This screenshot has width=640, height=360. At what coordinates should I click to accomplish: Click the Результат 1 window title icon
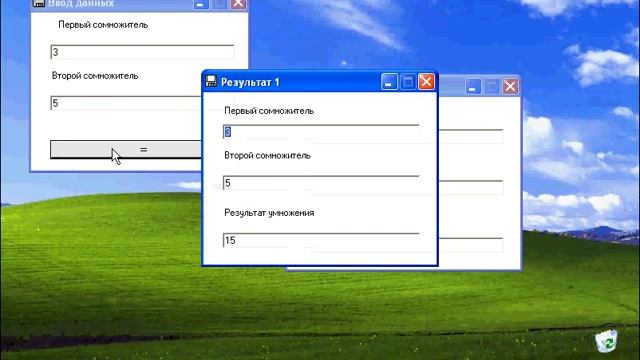(x=211, y=81)
